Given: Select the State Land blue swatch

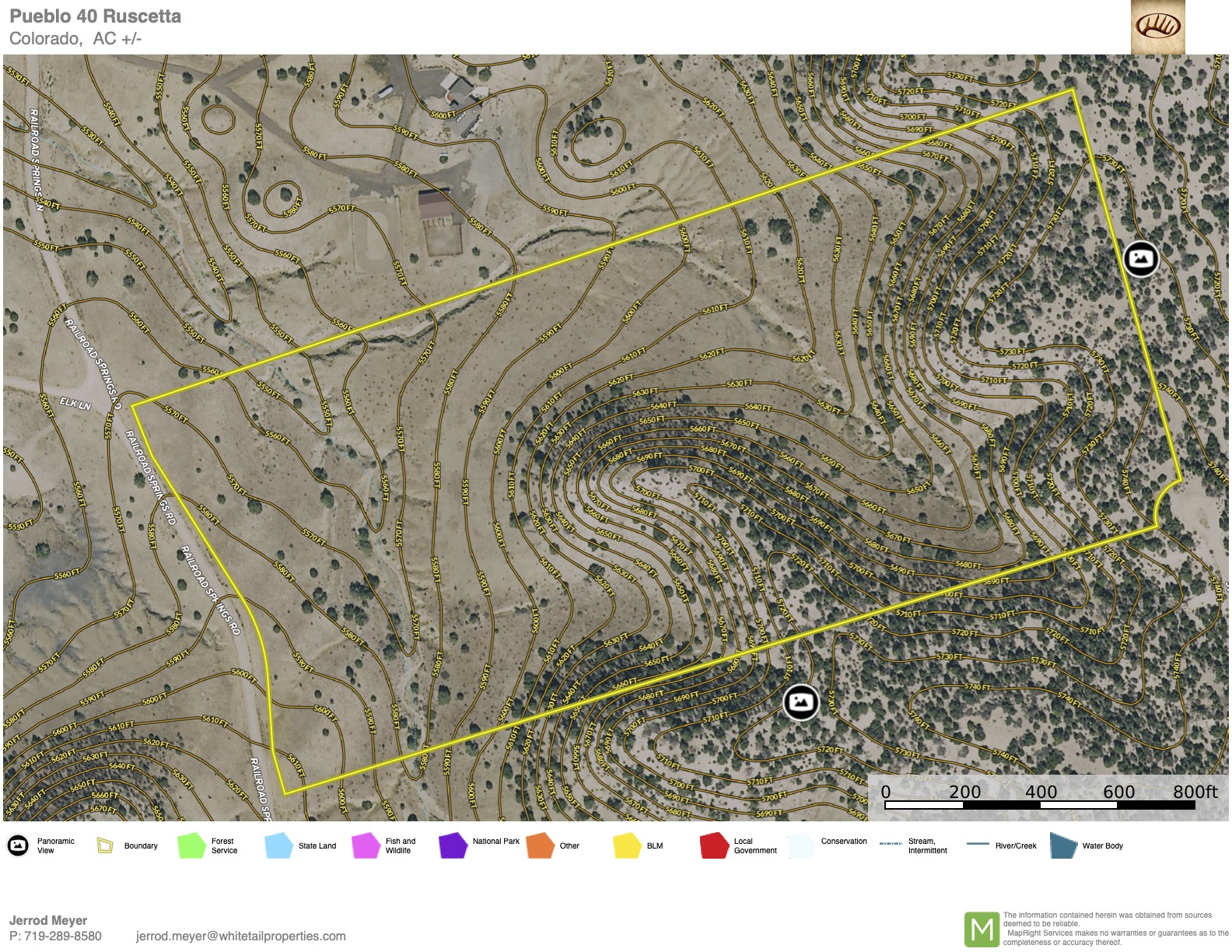Looking at the screenshot, I should pyautogui.click(x=278, y=845).
